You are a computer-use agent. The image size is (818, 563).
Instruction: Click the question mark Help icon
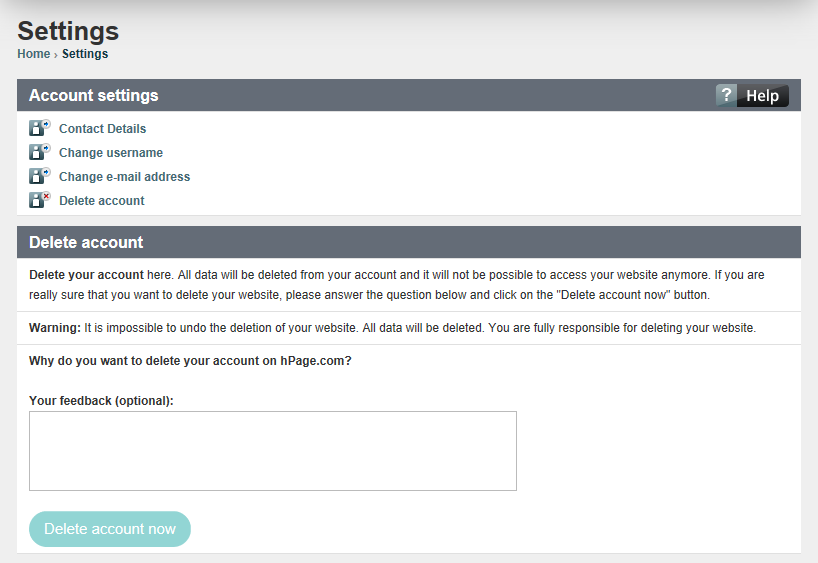pos(726,95)
